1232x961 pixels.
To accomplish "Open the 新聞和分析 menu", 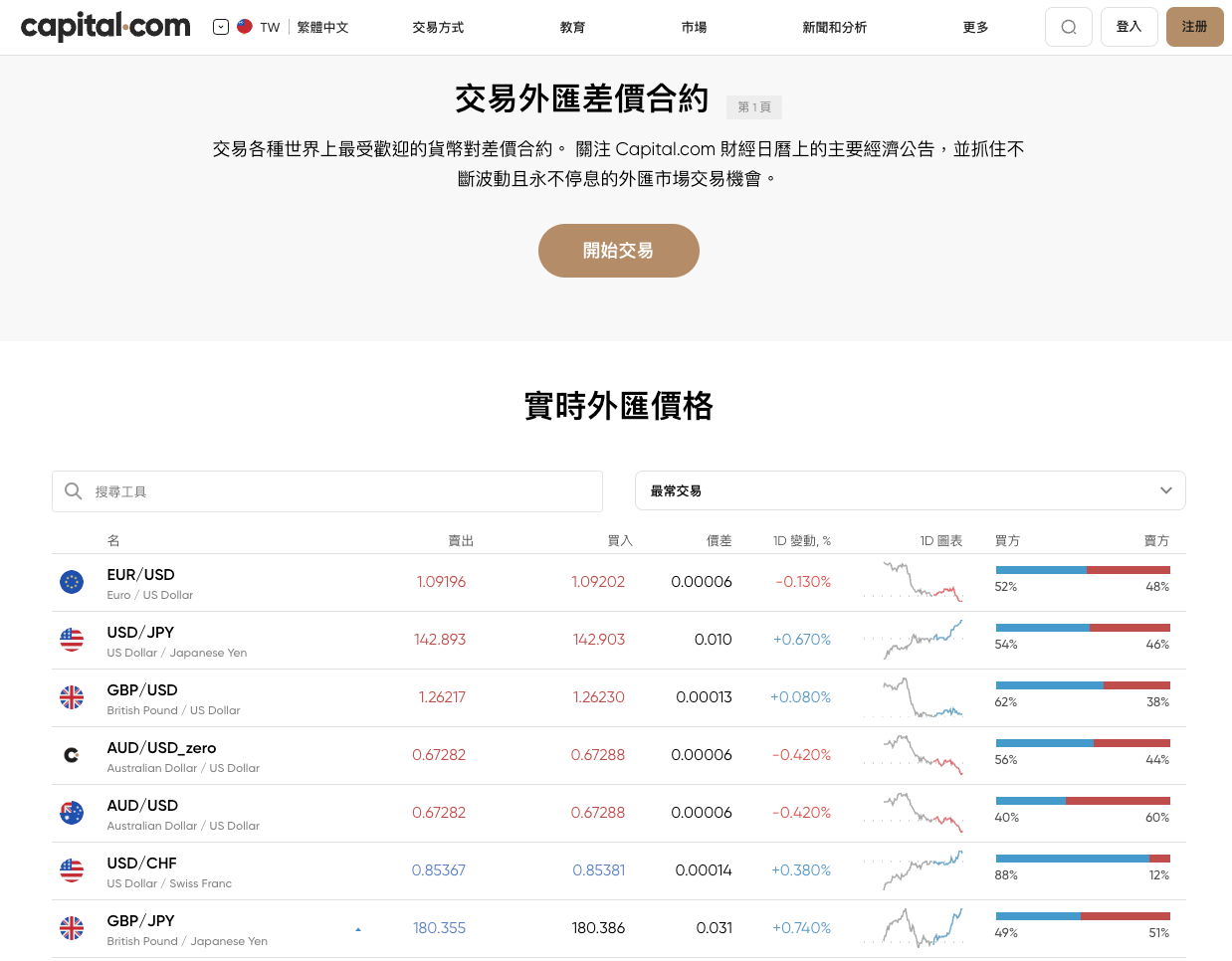I will click(834, 28).
